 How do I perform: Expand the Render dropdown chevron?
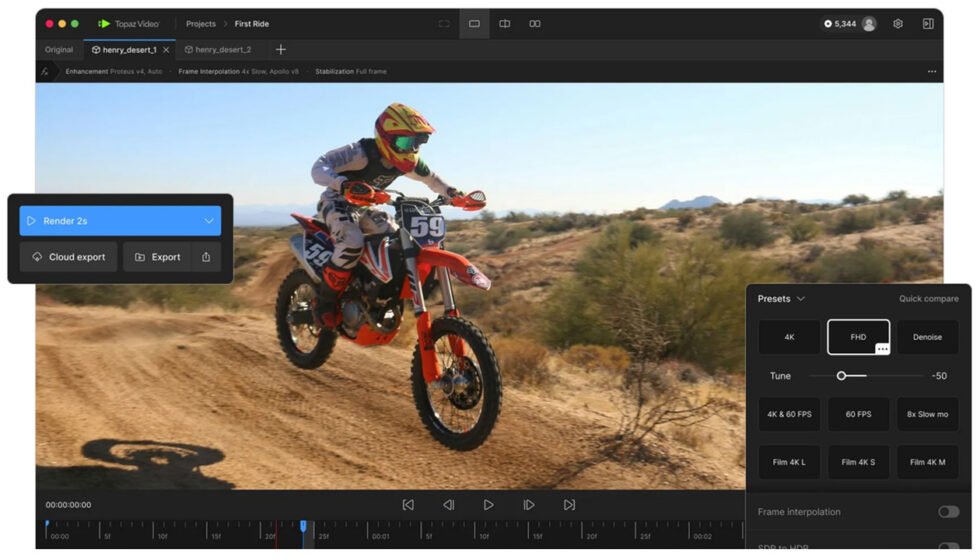tap(209, 221)
